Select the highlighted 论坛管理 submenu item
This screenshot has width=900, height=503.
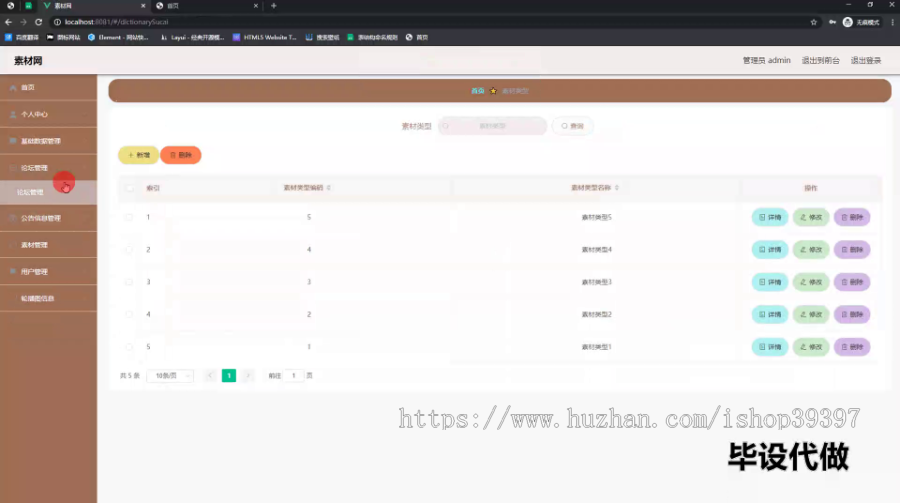(48, 192)
